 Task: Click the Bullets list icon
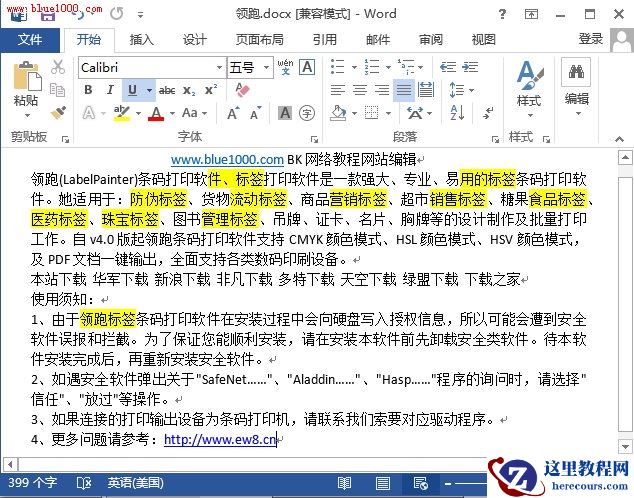[338, 66]
